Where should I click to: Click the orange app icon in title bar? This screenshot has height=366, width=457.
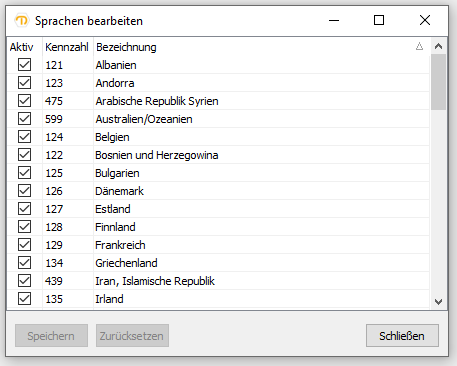click(22, 21)
